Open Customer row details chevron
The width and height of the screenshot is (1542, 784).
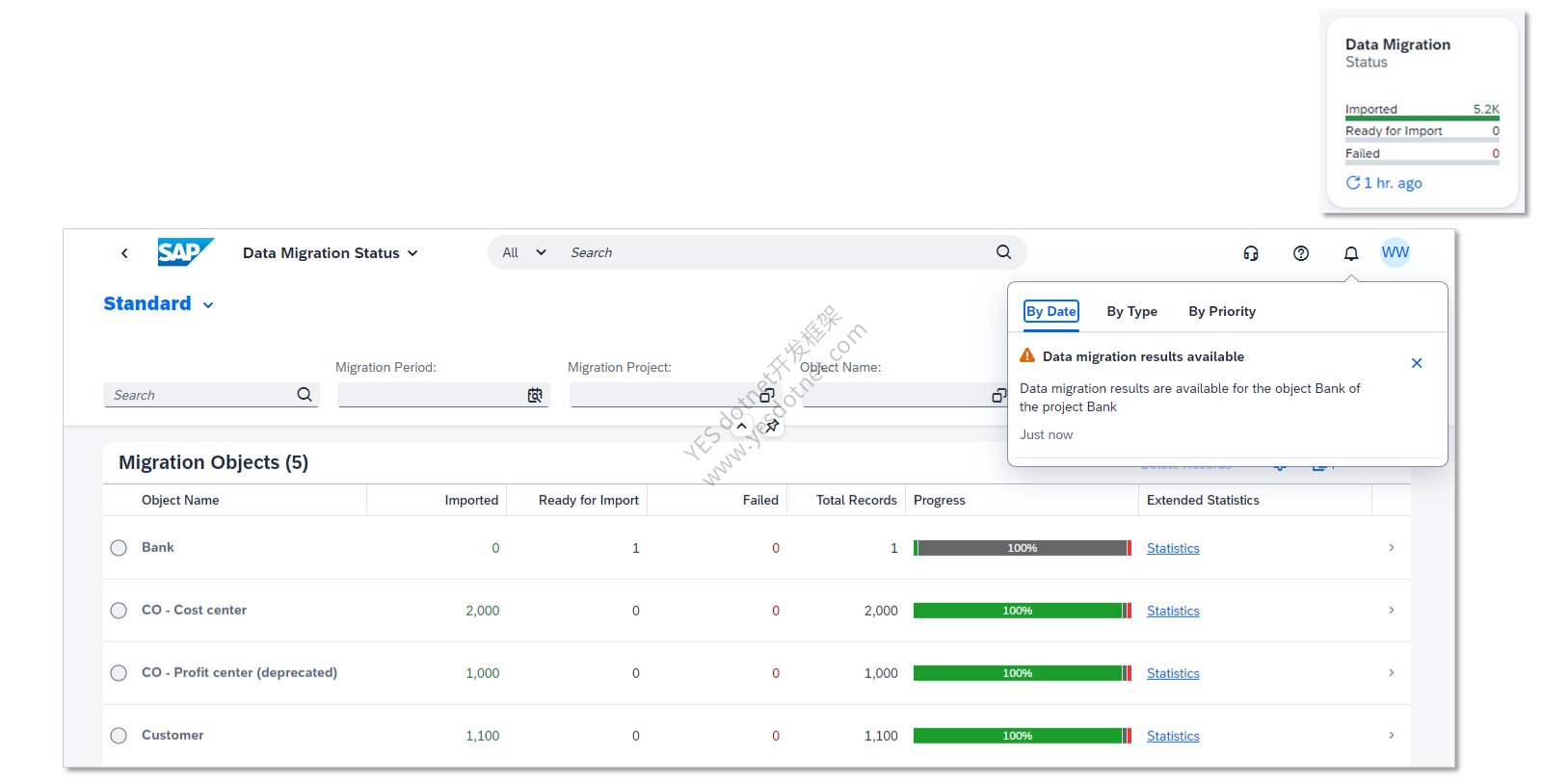tap(1391, 735)
